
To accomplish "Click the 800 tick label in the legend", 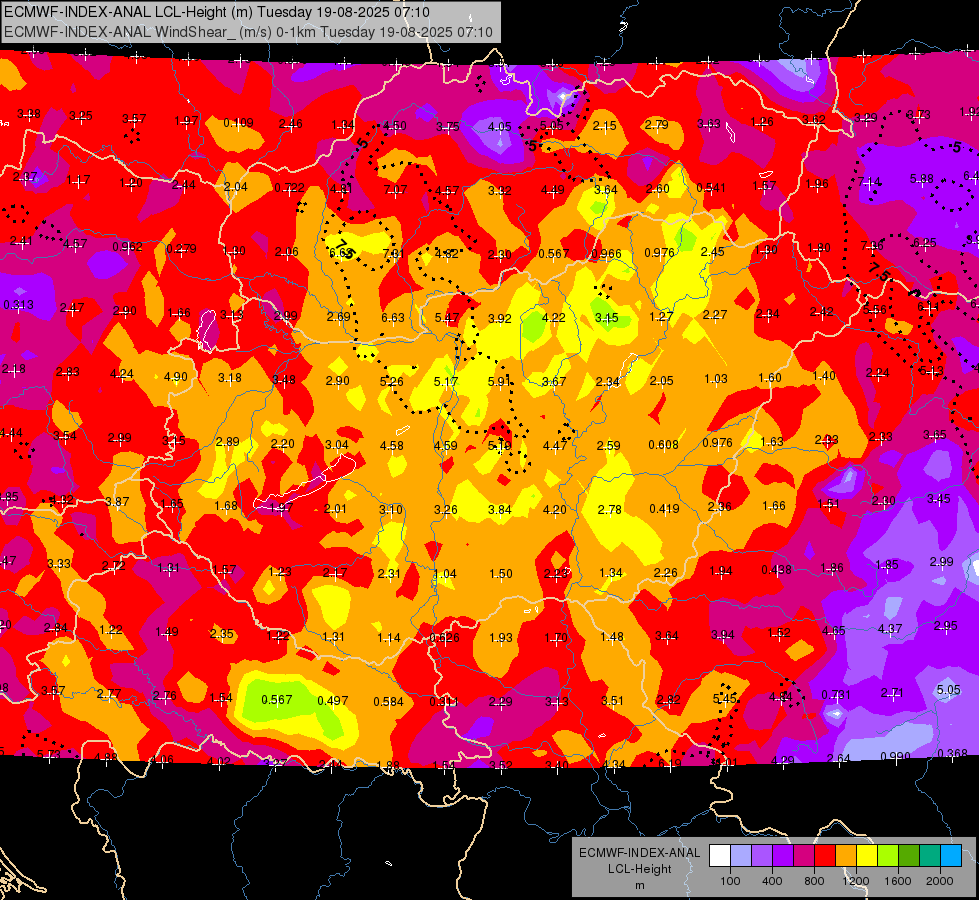I will 814,881.
